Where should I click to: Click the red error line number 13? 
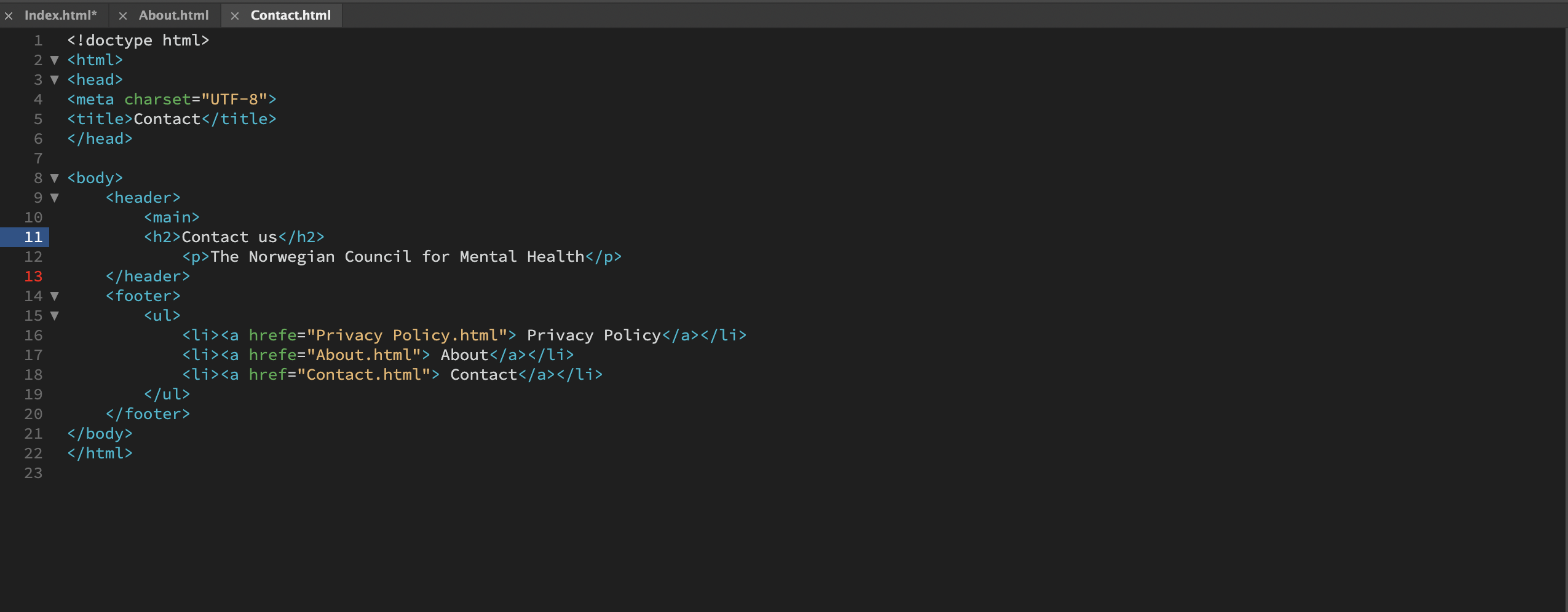pyautogui.click(x=33, y=277)
